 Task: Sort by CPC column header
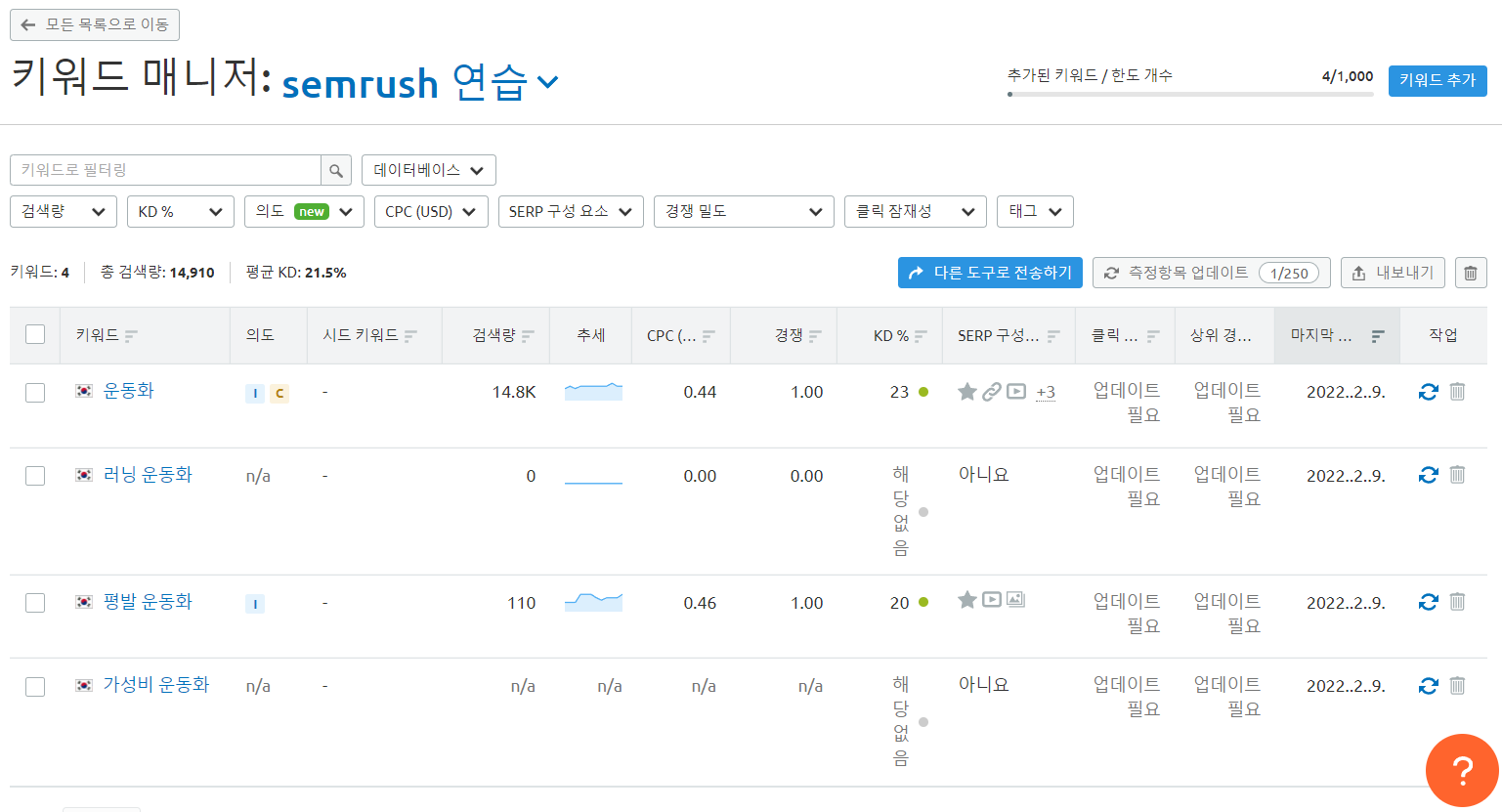(x=681, y=336)
